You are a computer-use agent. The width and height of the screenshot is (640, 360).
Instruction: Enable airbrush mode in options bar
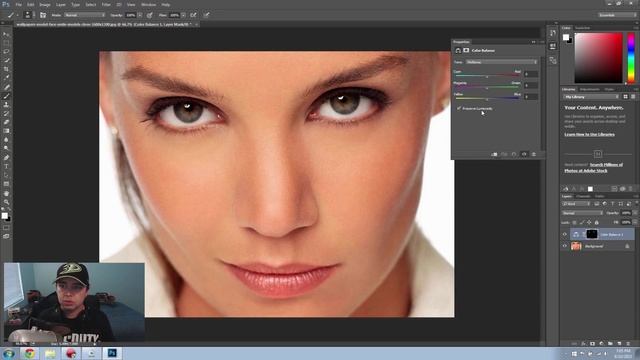click(193, 15)
